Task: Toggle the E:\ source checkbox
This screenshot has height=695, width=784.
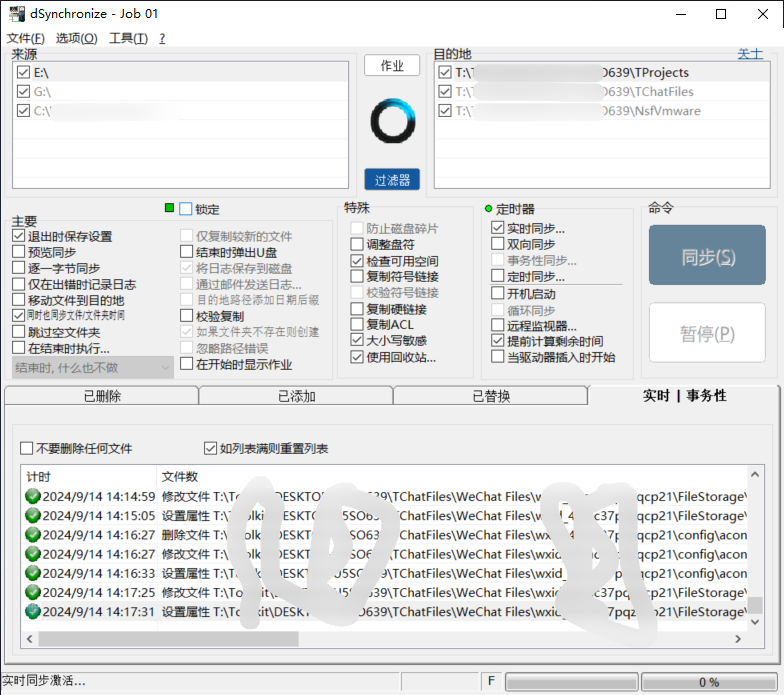Action: (x=23, y=72)
